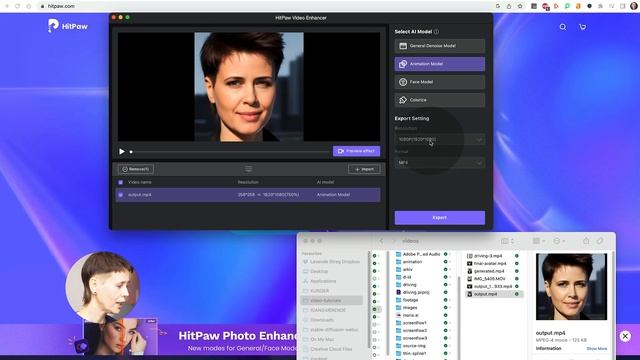Click the HitPaw Photo Enhancer banner text
Screen dimensions: 640x360
(238, 336)
